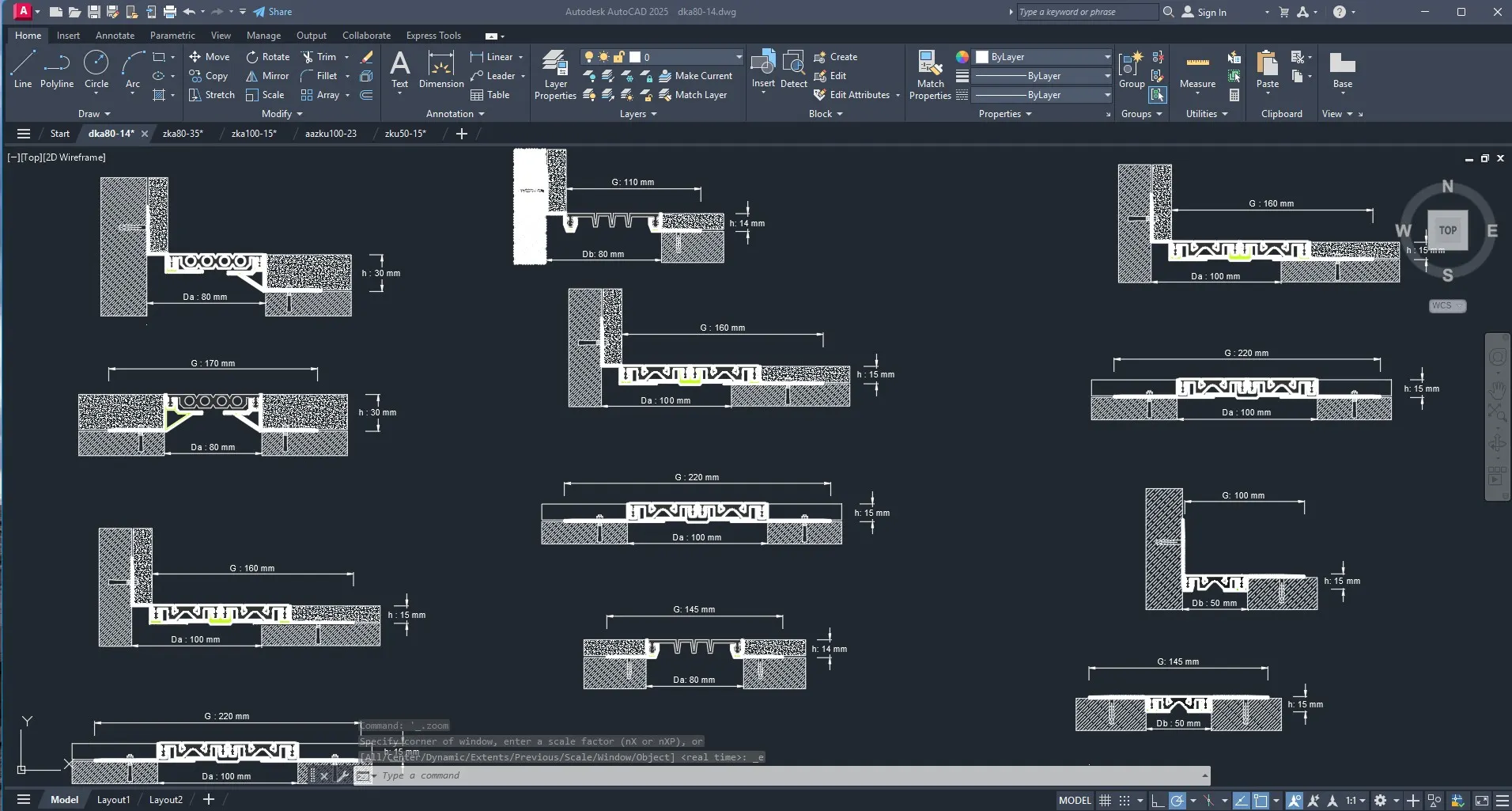Click Sign In
Viewport: 1512px width, 811px height.
[1204, 12]
